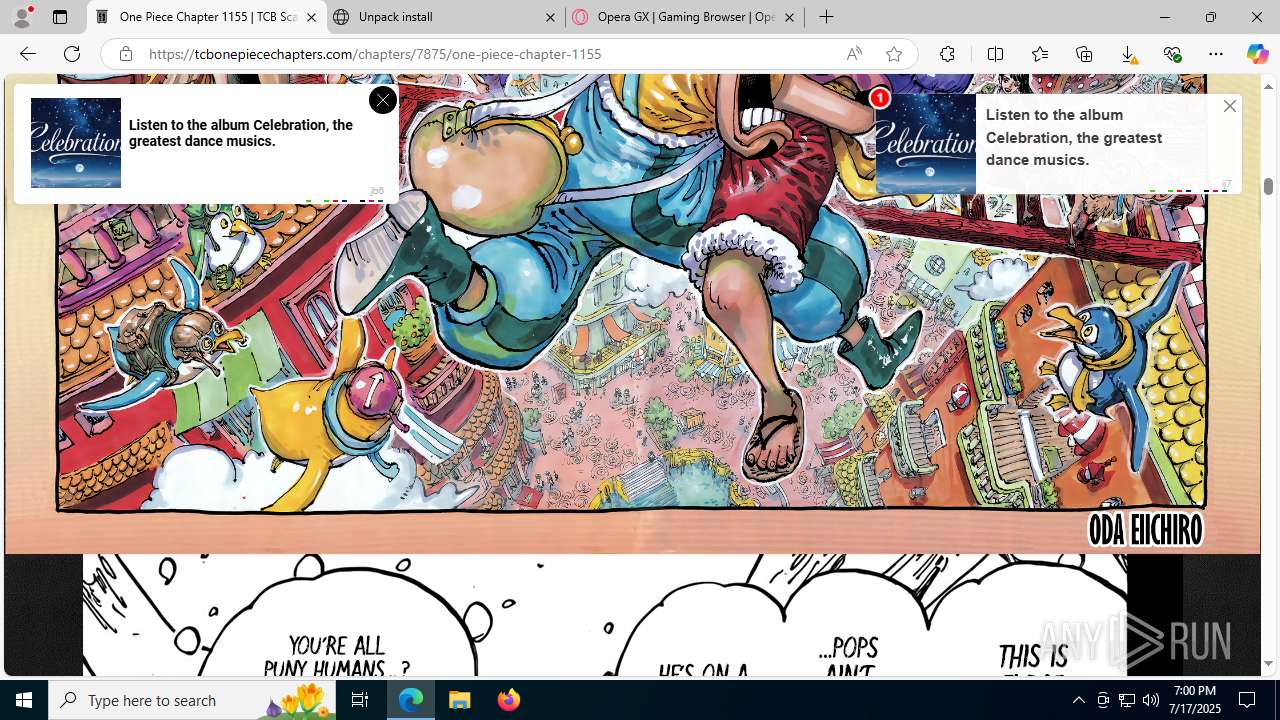Image resolution: width=1280 pixels, height=720 pixels.
Task: Open the volume tray icon
Action: 1150,700
